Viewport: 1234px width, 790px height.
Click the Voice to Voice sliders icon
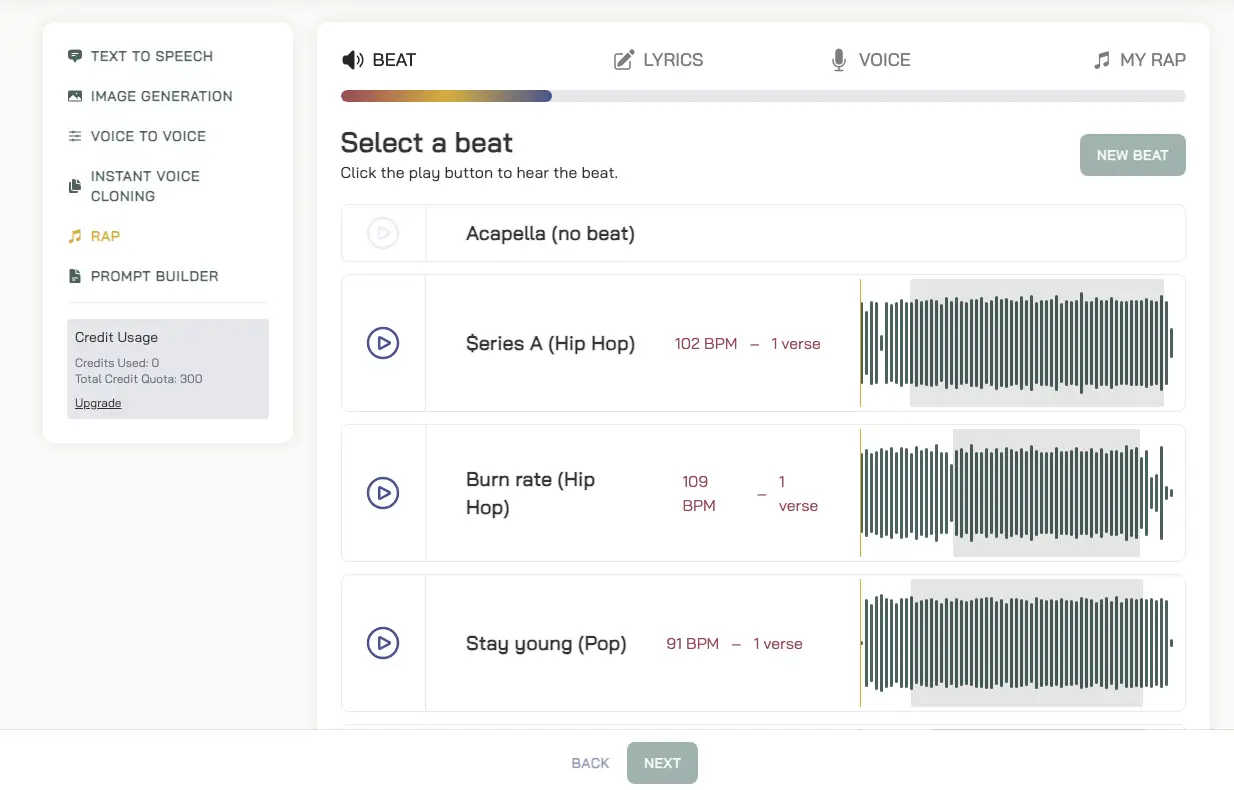click(75, 136)
